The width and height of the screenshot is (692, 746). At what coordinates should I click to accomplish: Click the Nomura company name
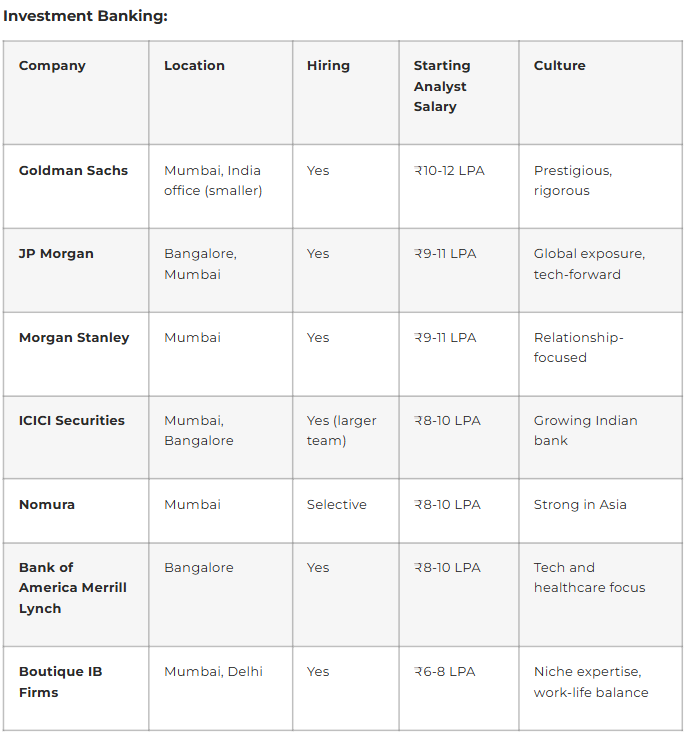[x=47, y=505]
